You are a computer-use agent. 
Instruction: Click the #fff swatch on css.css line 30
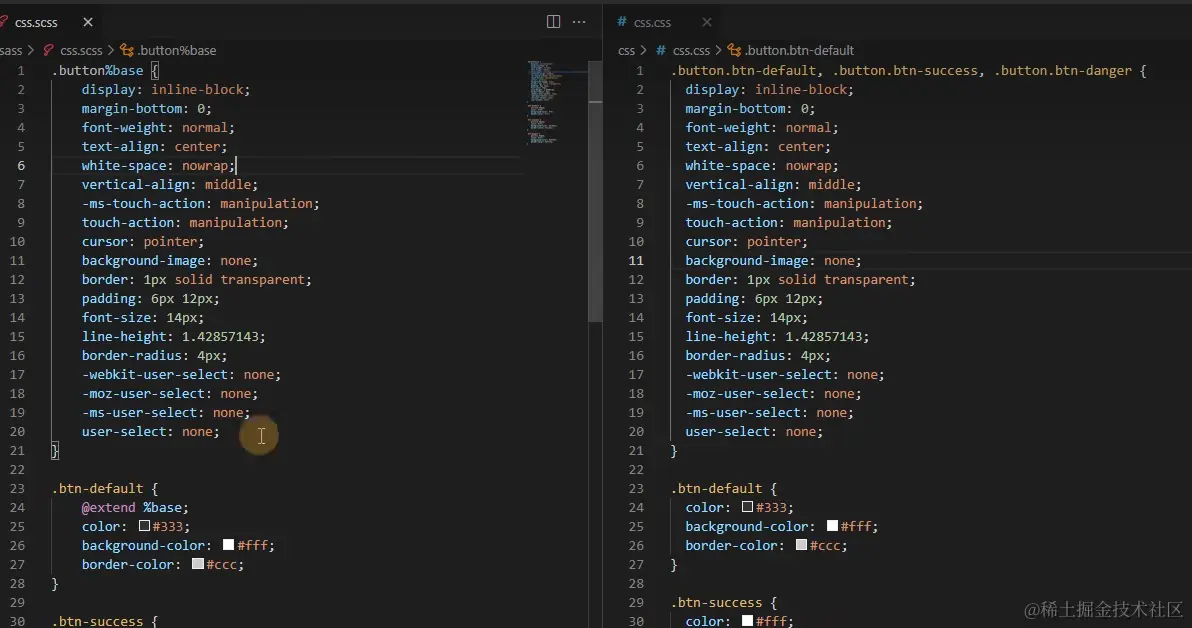click(x=747, y=620)
